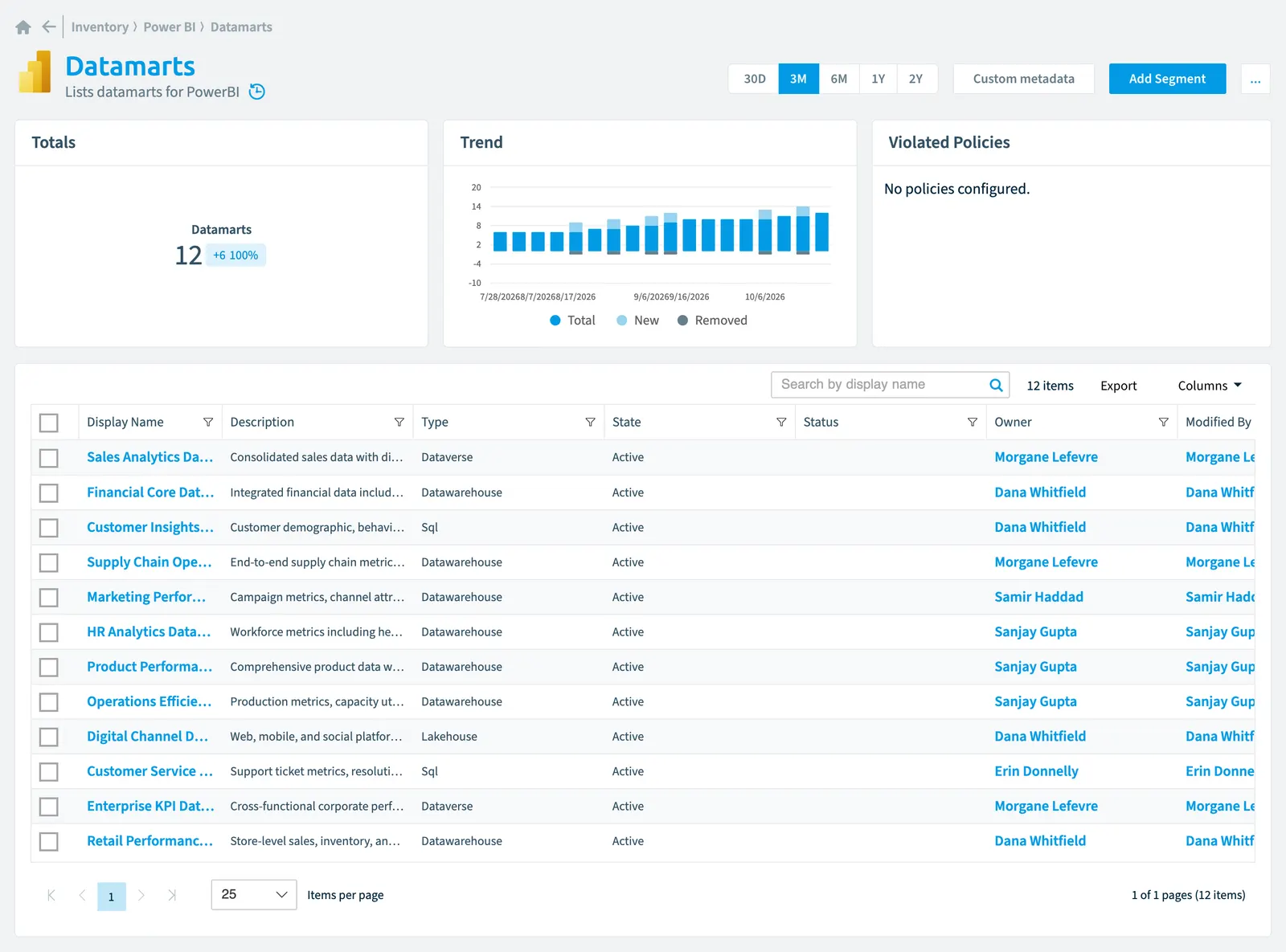
Task: Click the search magnifier icon
Action: tap(996, 385)
